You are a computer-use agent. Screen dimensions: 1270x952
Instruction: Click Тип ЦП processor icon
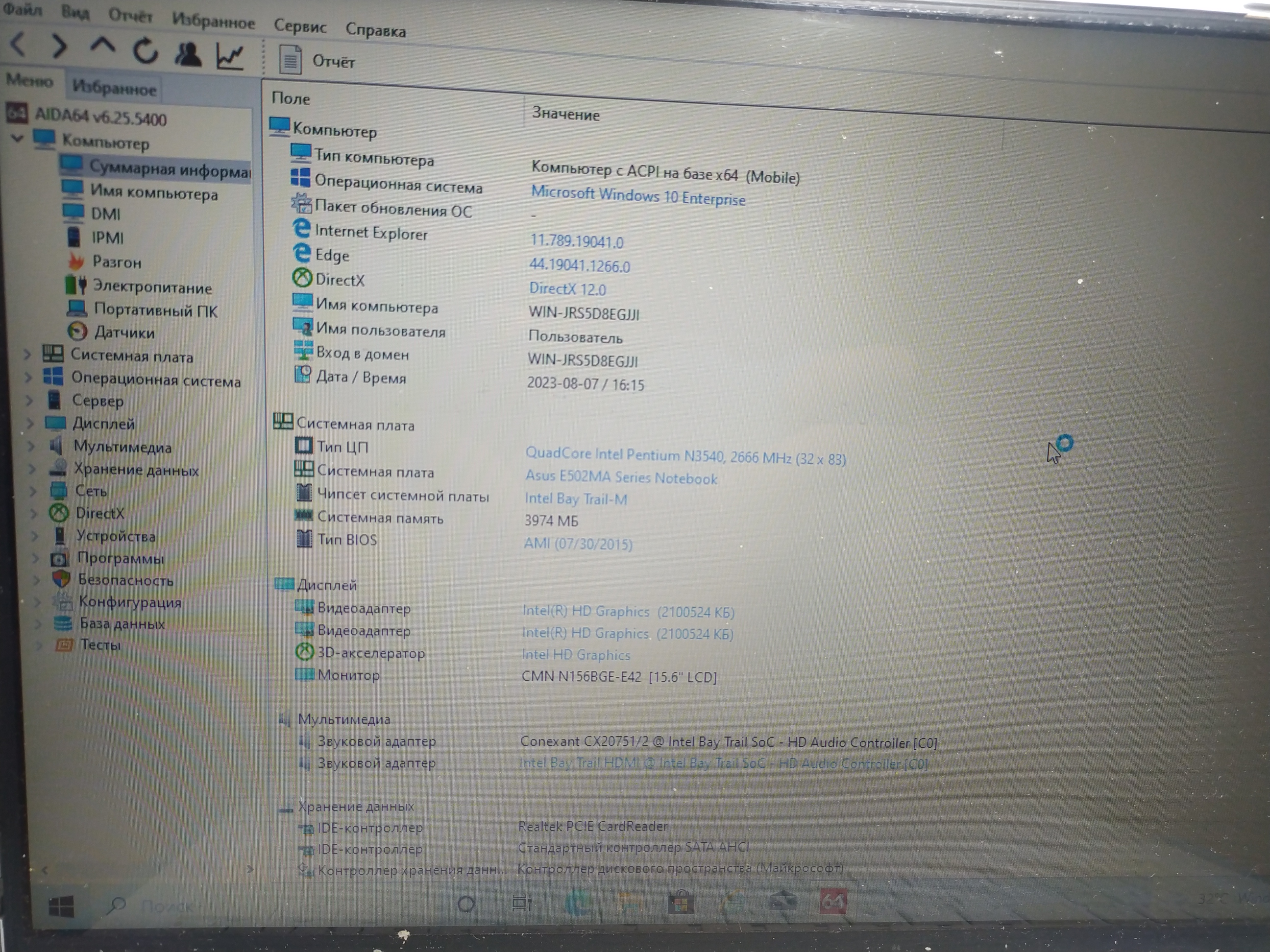point(303,445)
